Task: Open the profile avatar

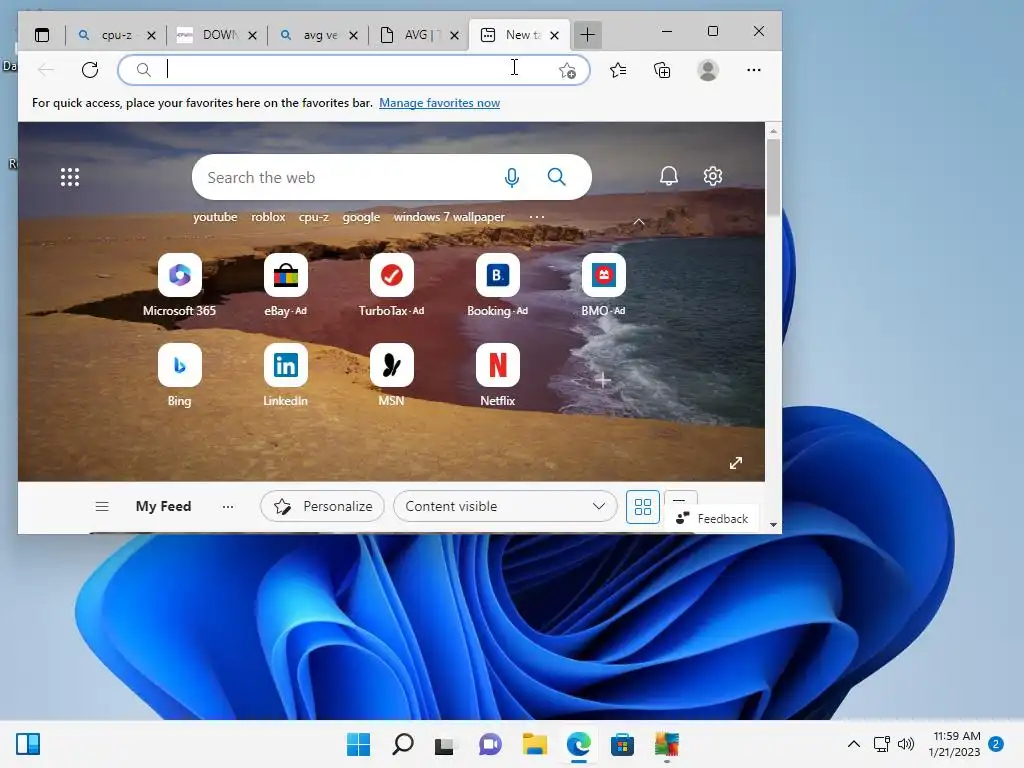Action: tap(708, 70)
